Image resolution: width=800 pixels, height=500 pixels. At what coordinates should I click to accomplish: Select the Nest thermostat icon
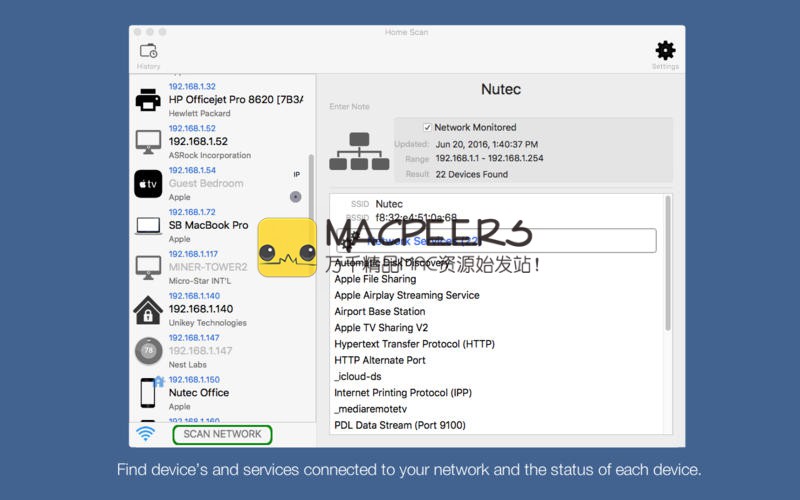click(148, 351)
